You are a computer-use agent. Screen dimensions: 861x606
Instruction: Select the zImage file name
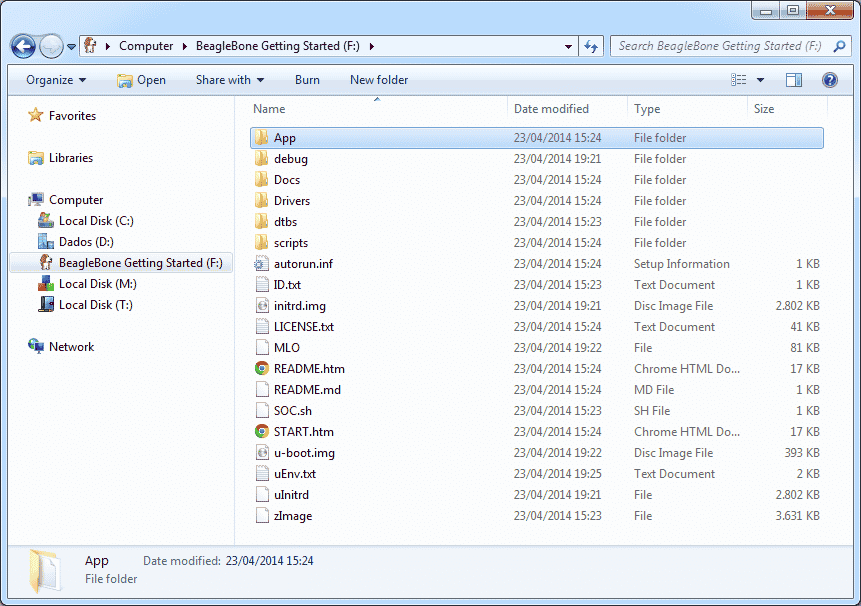(x=293, y=516)
